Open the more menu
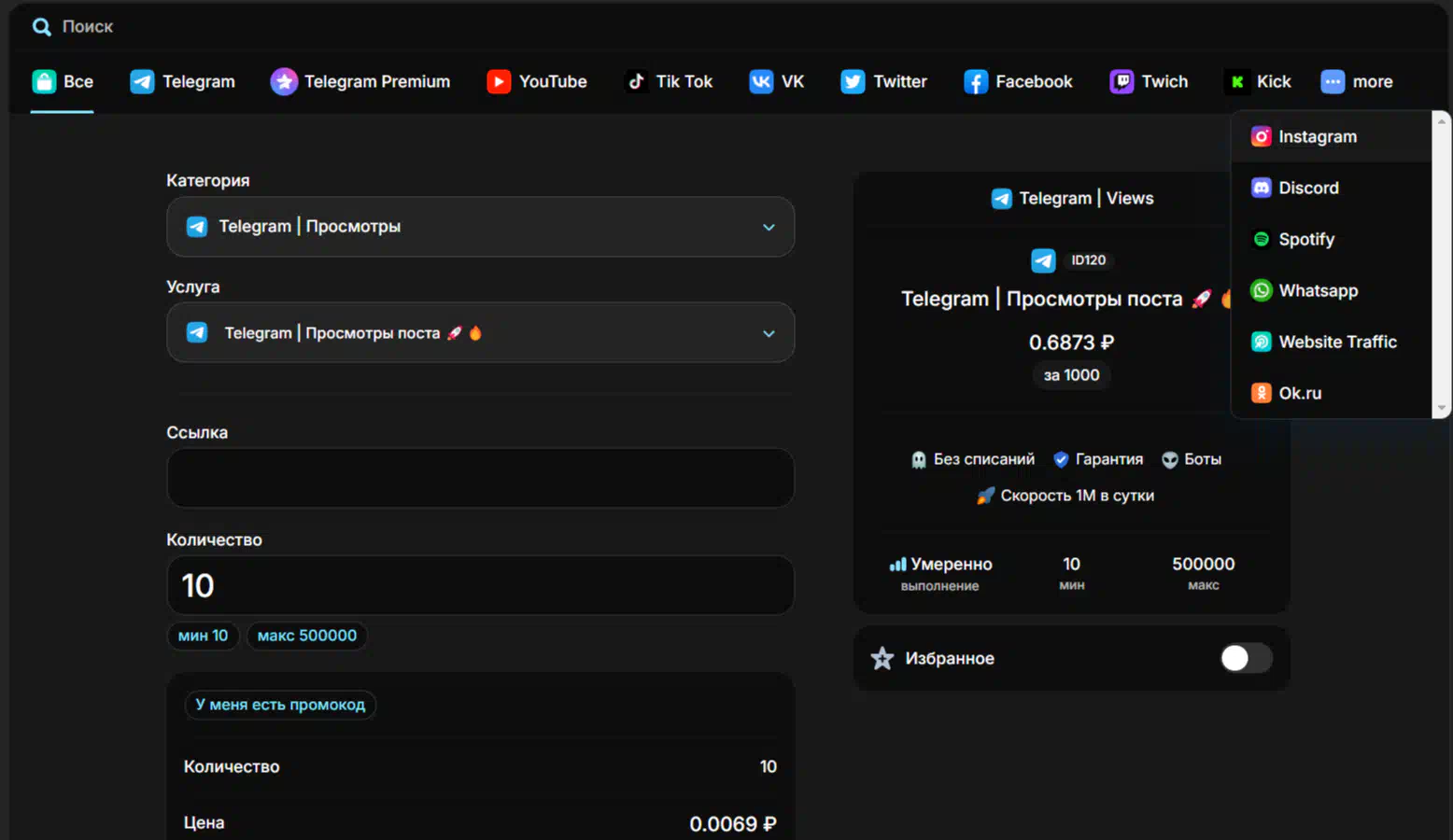This screenshot has height=840, width=1453. point(1357,82)
